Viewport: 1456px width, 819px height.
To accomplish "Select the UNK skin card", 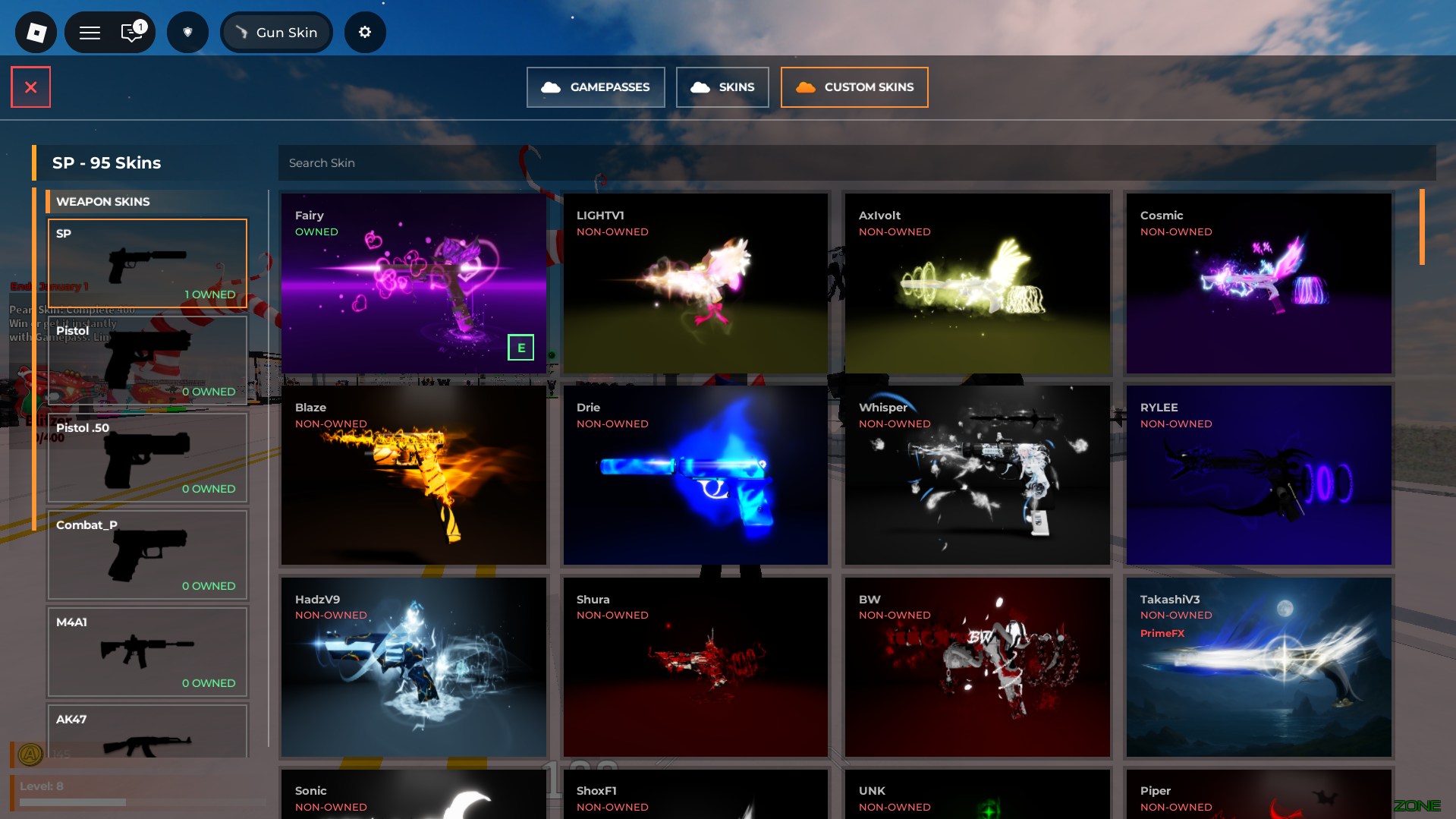I will 977,794.
